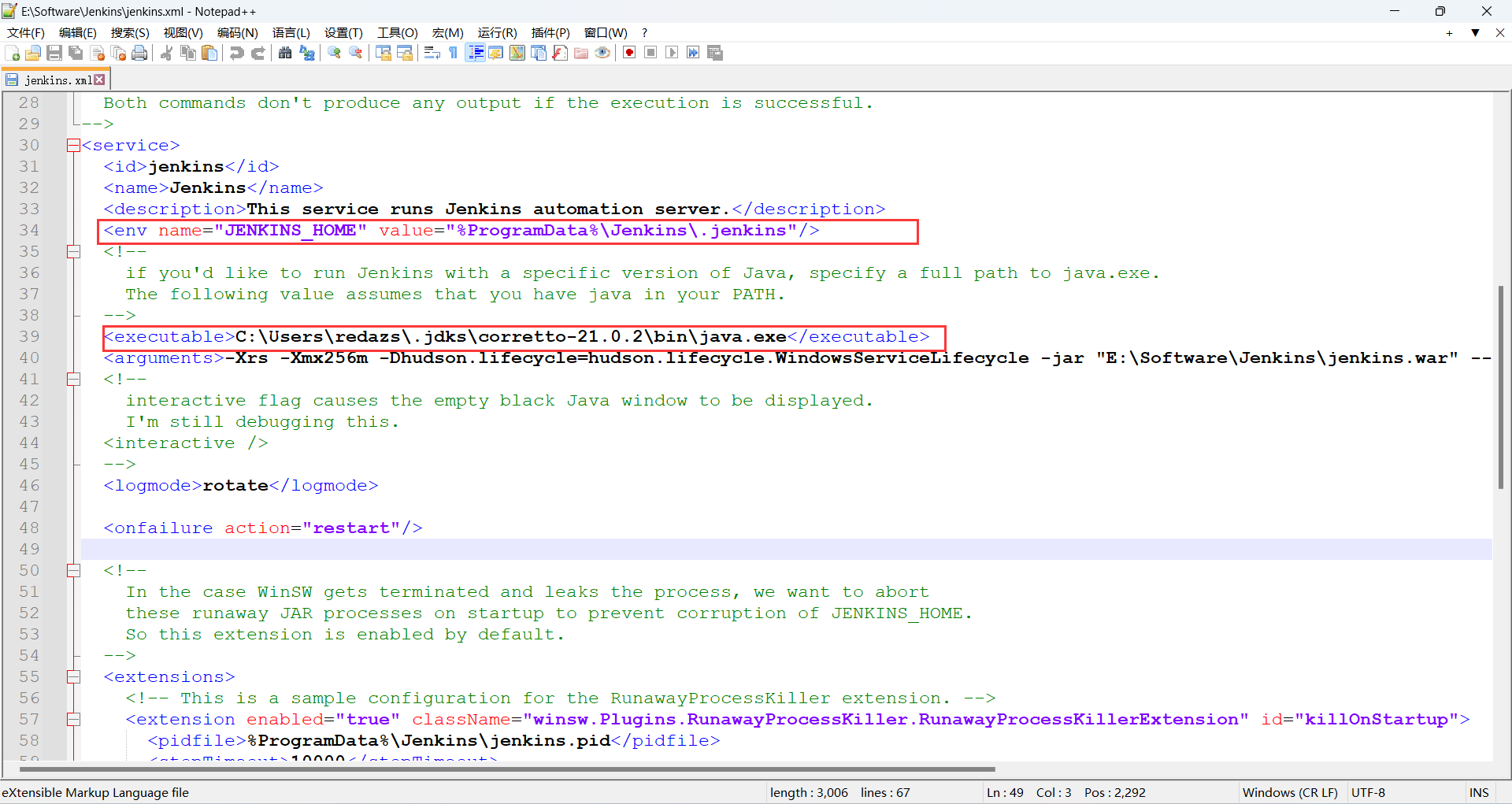This screenshot has width=1512, height=804.
Task: Toggle synchronized horizontal scrolling icon
Action: (405, 53)
